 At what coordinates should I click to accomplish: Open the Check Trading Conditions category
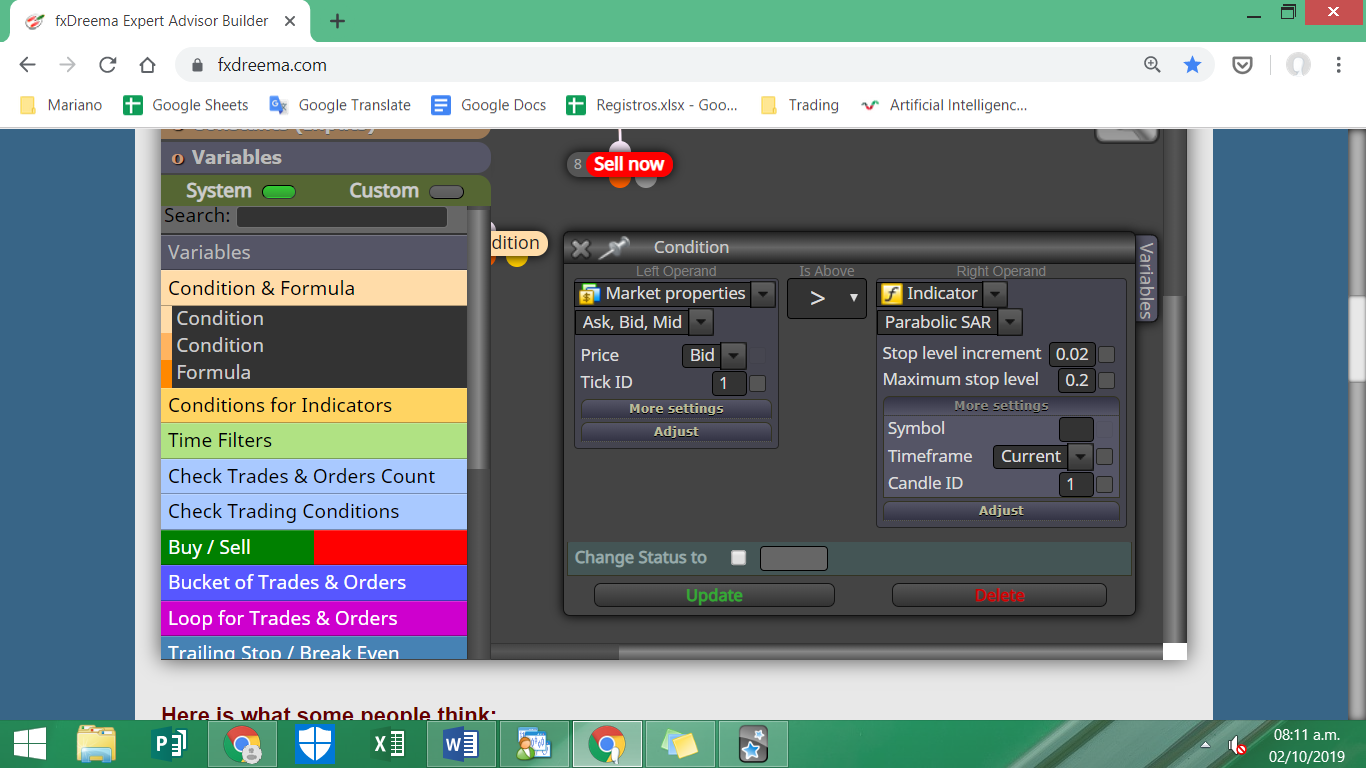pos(314,511)
